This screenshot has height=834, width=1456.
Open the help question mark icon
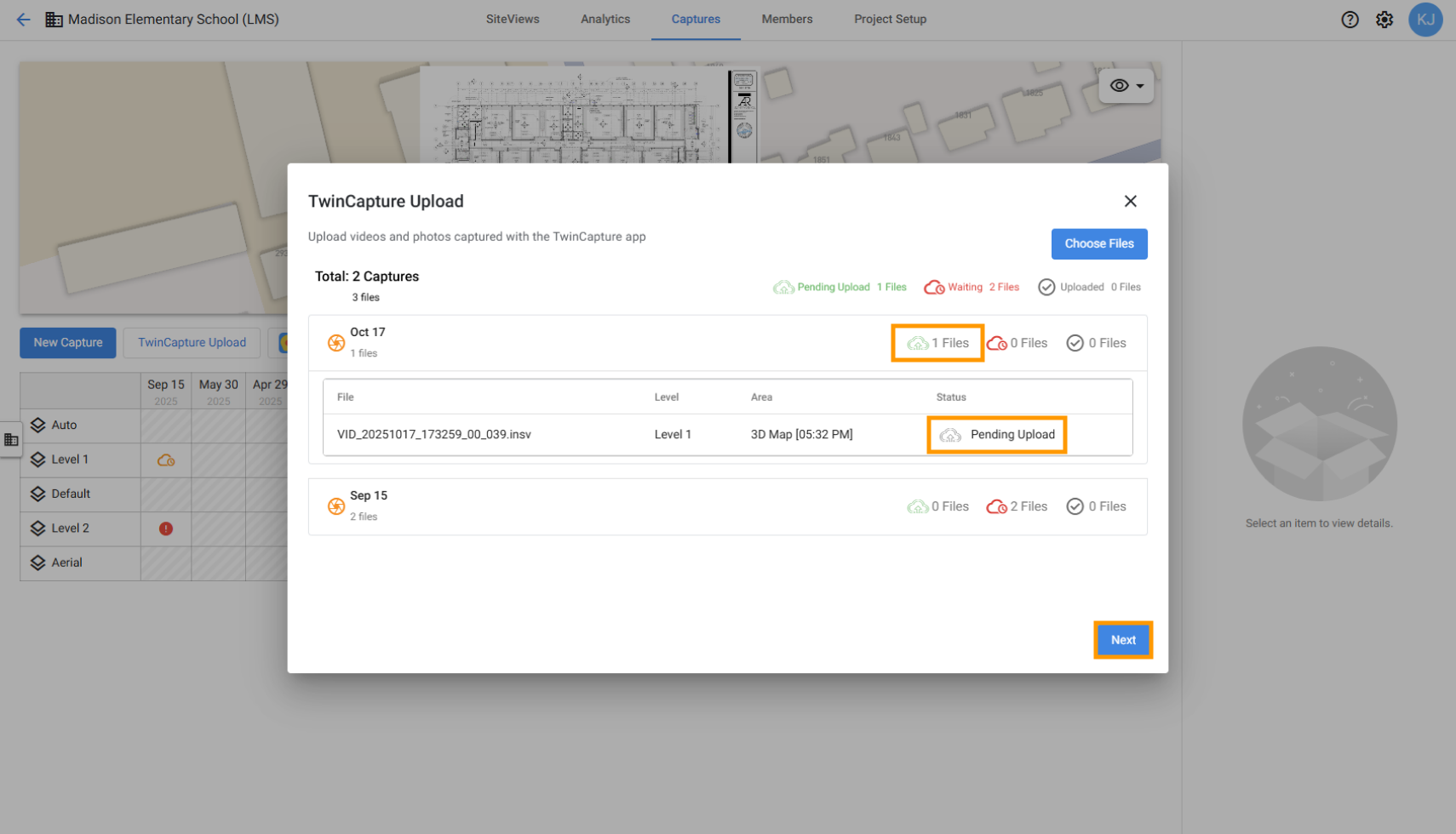point(1350,20)
